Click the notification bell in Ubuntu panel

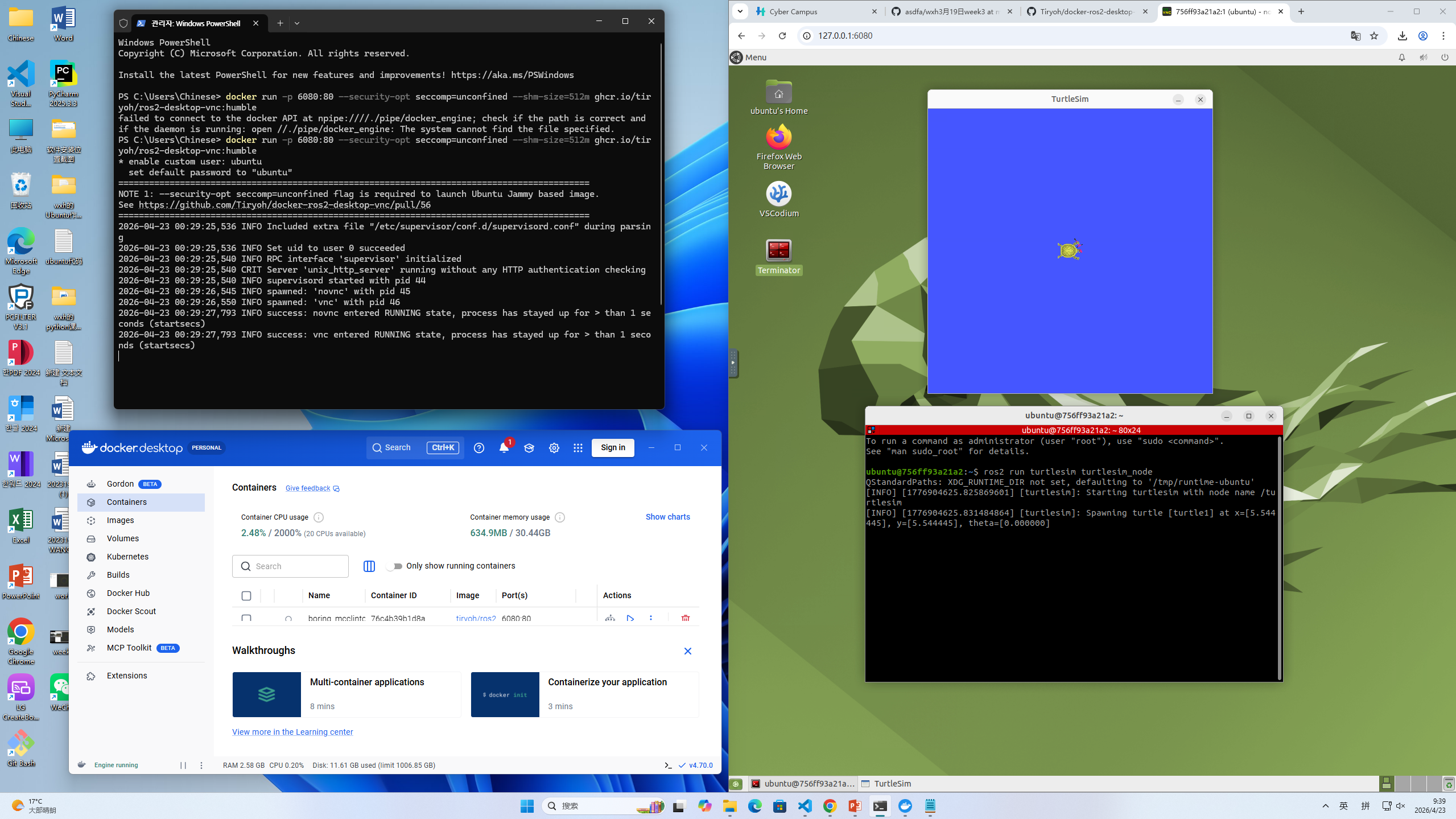coord(1402,57)
